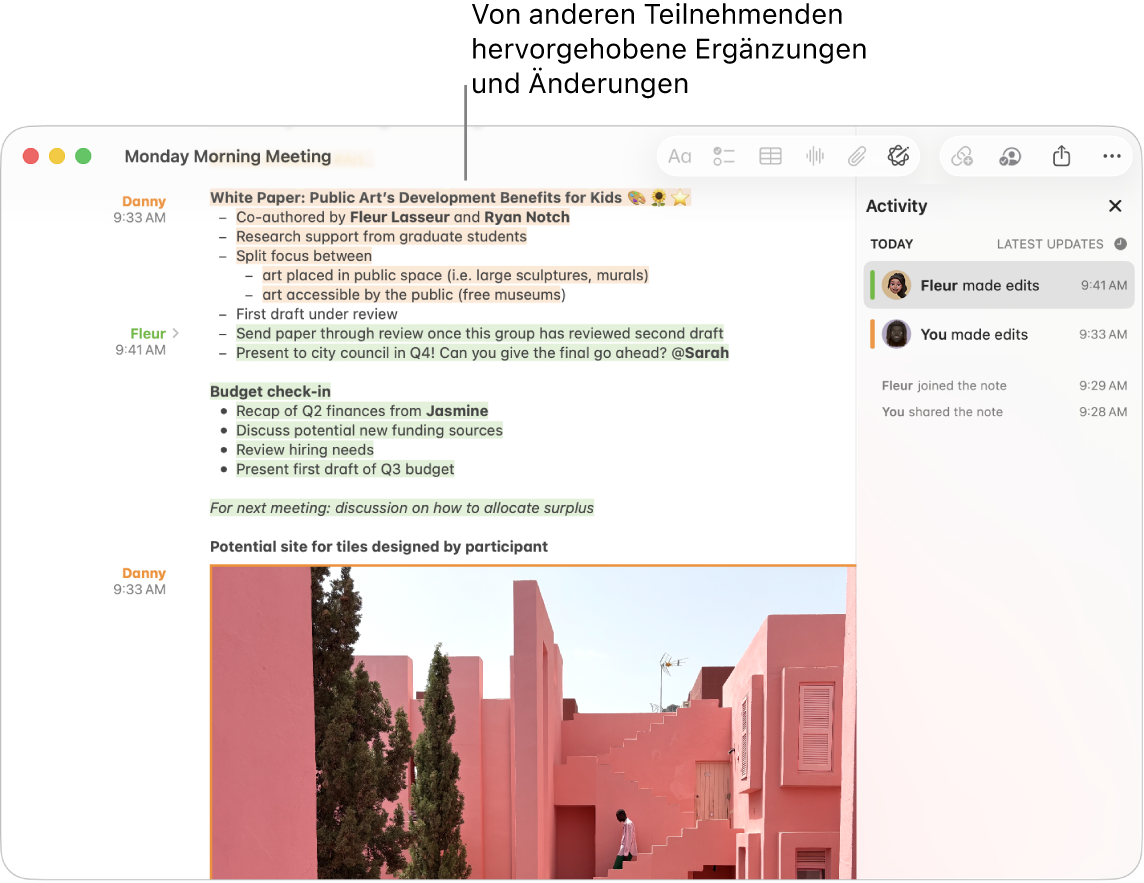Select the 'You made edits' activity row

999,334
